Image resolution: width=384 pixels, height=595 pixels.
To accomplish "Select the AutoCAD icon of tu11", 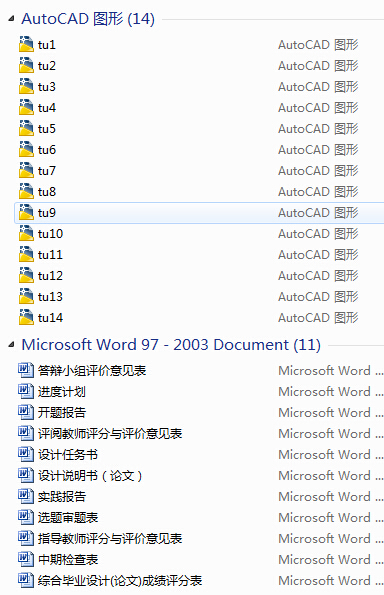I will (26, 254).
